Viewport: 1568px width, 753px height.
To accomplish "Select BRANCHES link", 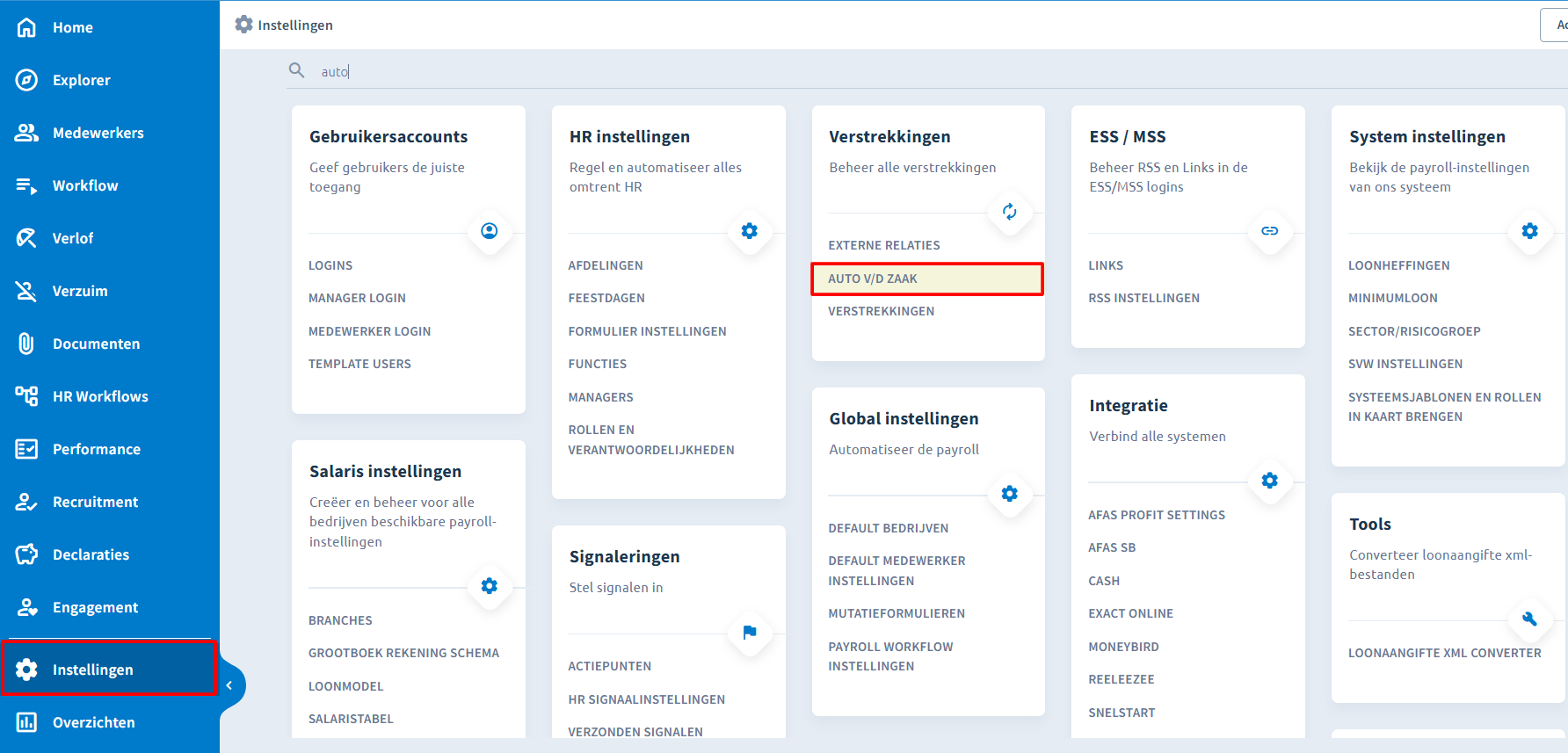I will (340, 620).
